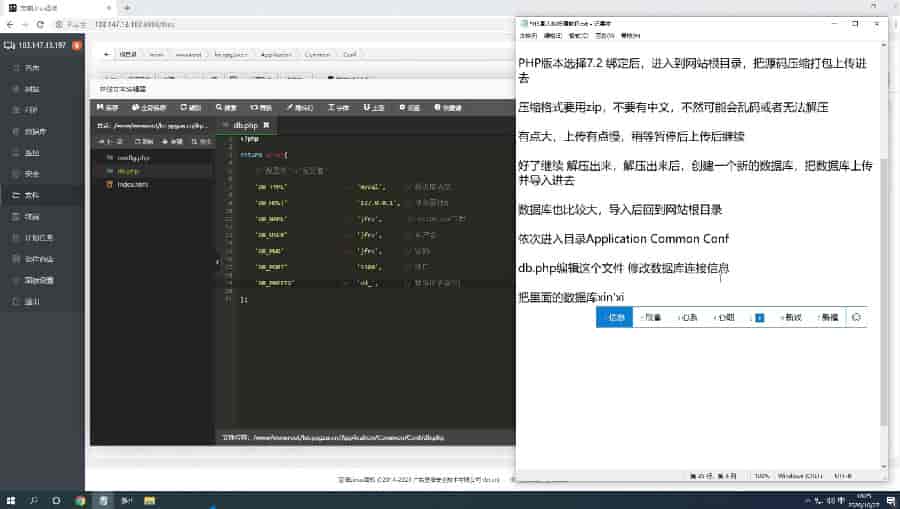Go up one level (上一级) in editor file tree

109,142
